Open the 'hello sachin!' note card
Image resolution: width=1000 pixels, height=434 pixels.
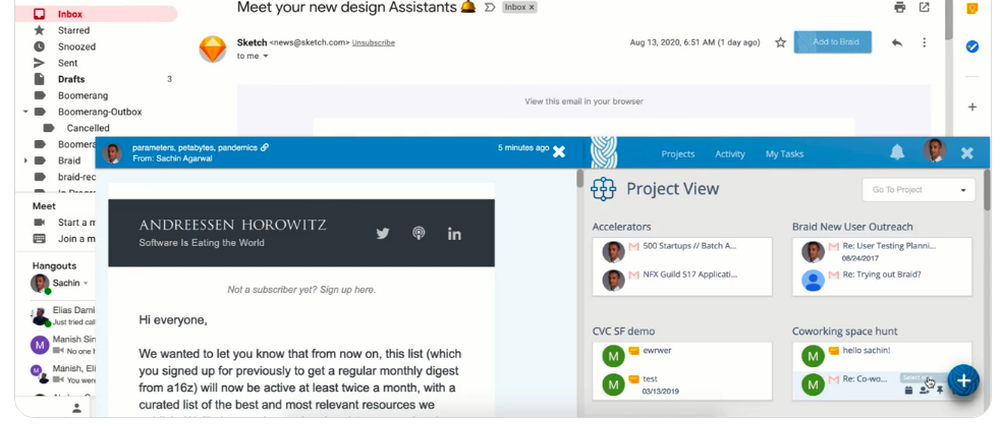(882, 355)
